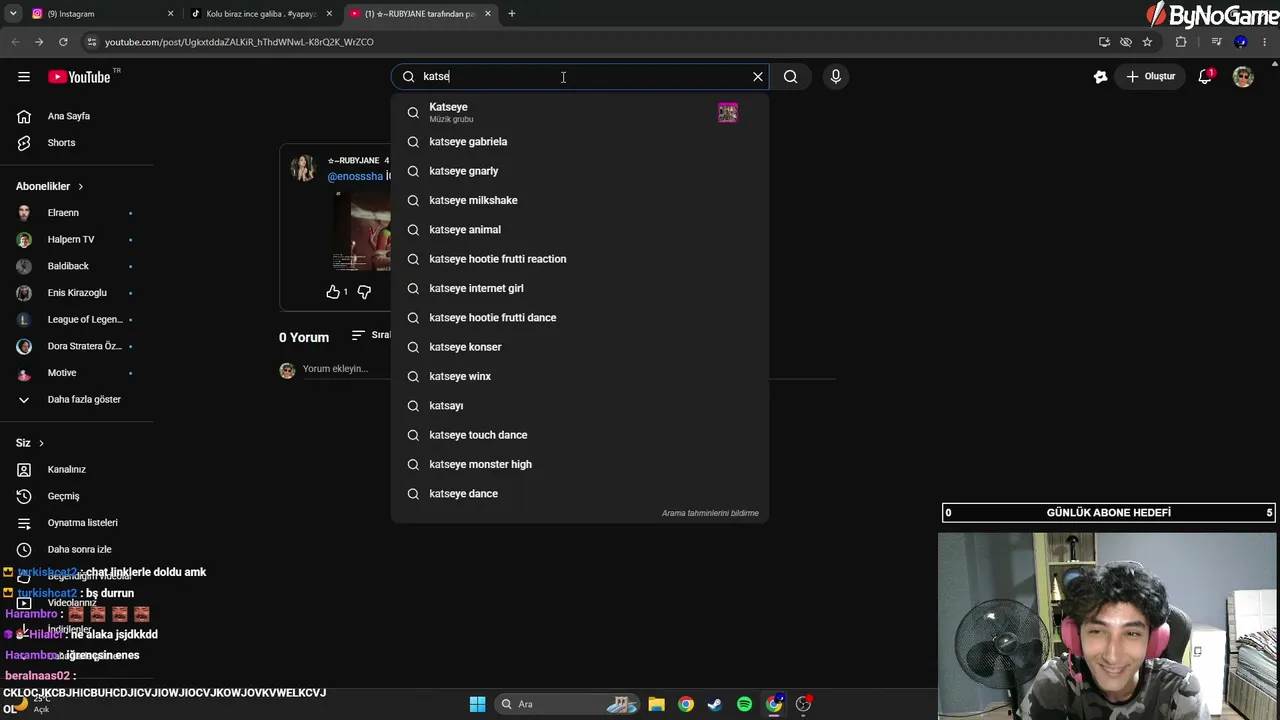
Task: Open the account avatar menu
Action: 1243,77
